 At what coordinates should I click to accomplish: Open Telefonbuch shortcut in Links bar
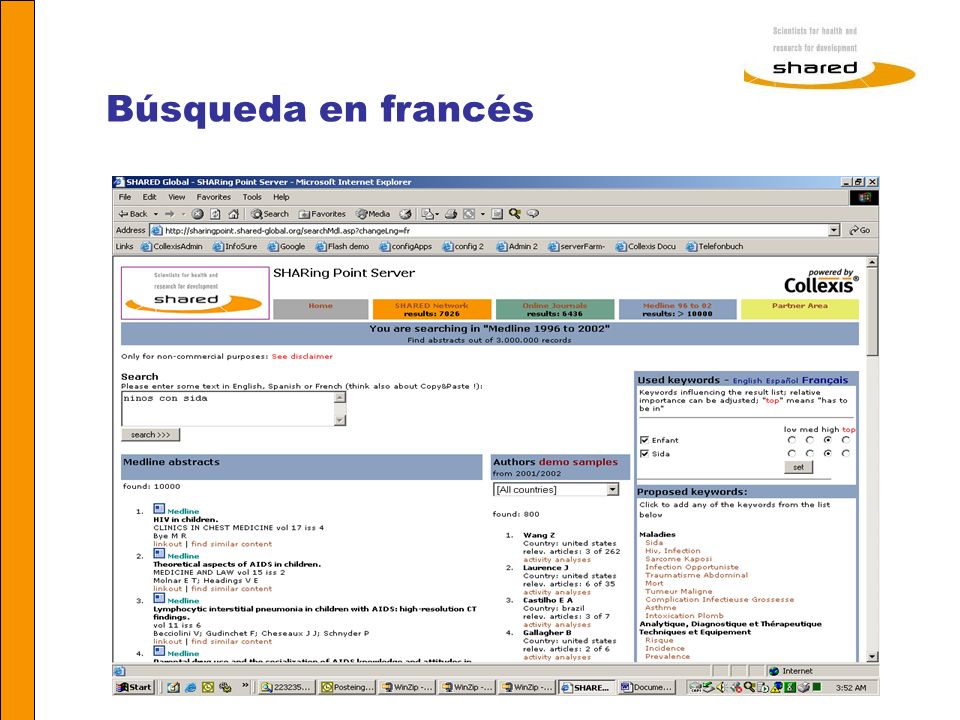pos(714,246)
